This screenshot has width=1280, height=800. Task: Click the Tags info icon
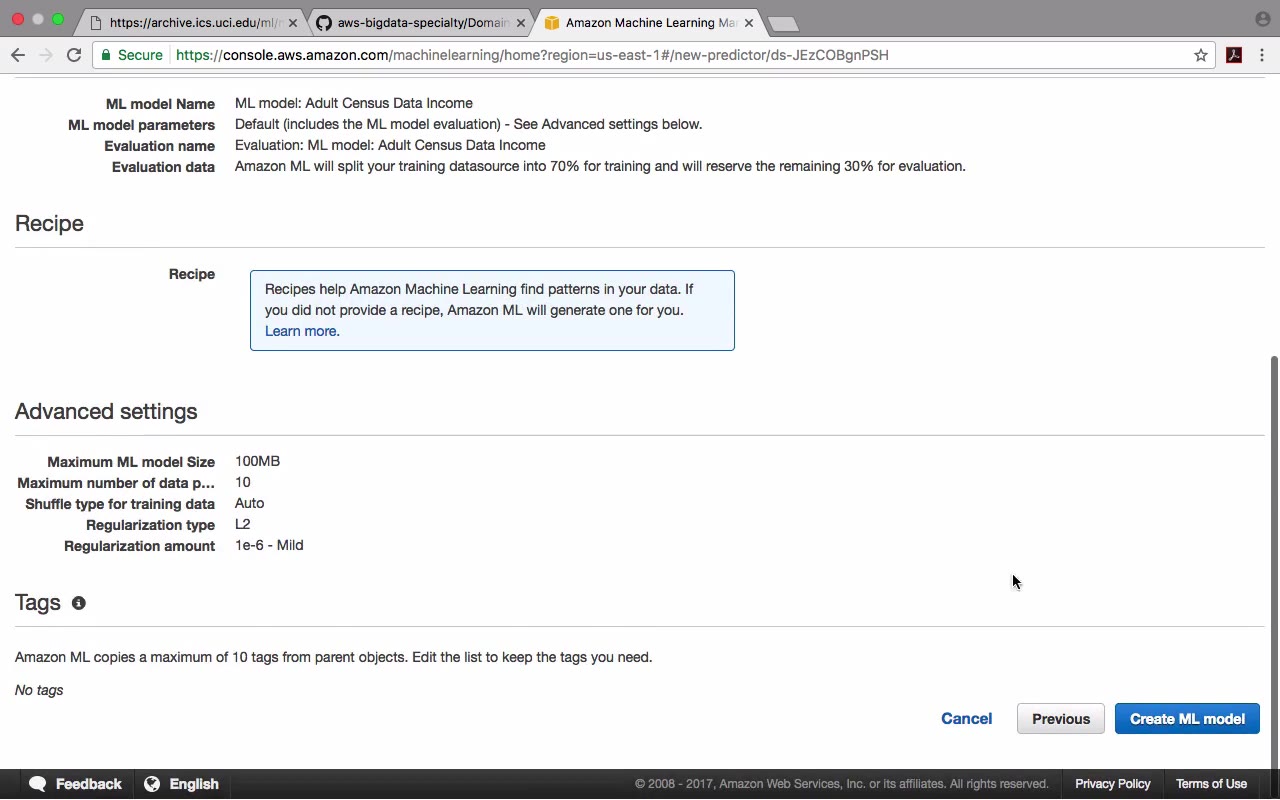point(78,603)
